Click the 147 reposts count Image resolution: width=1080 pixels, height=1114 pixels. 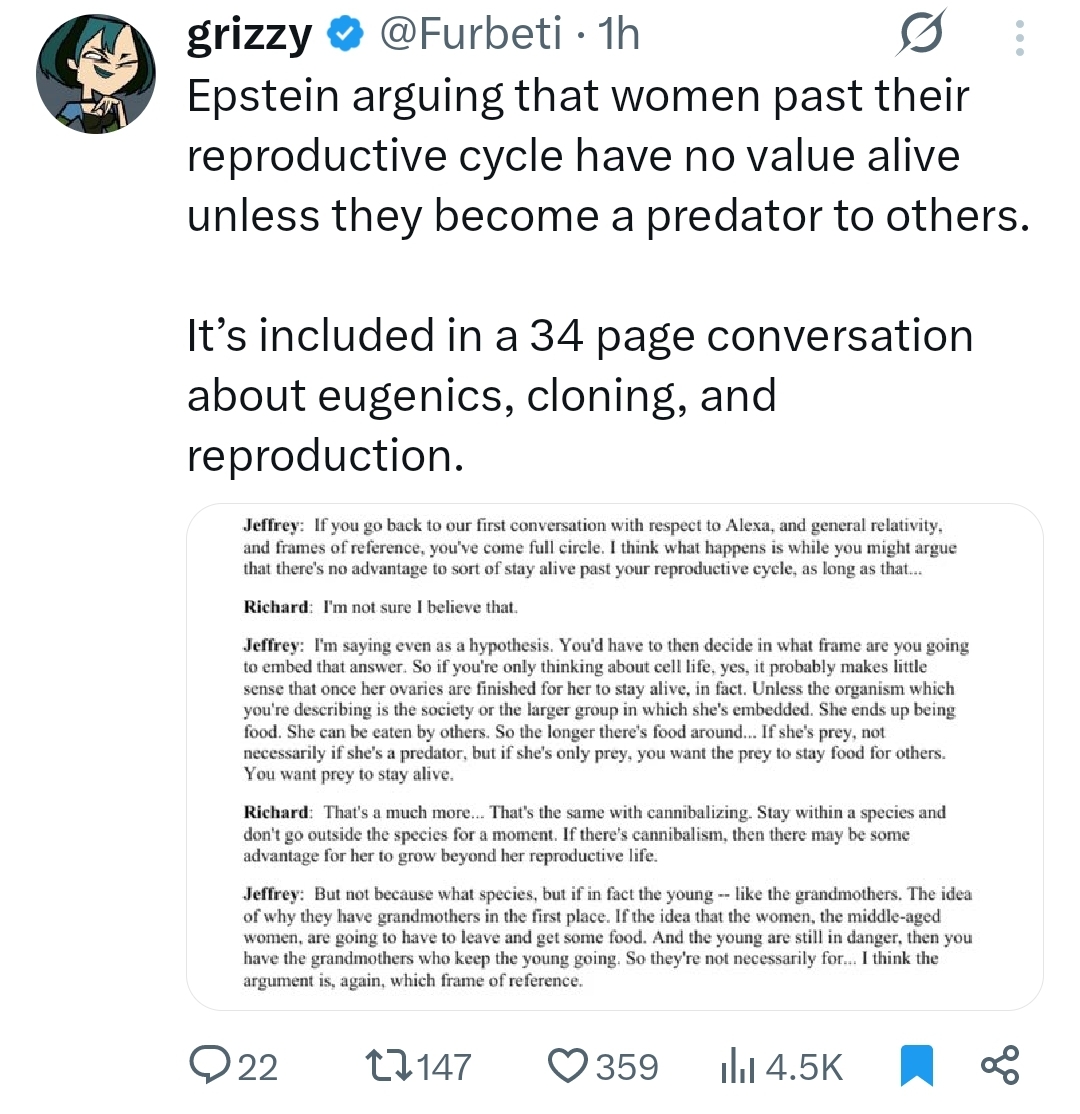click(444, 1067)
